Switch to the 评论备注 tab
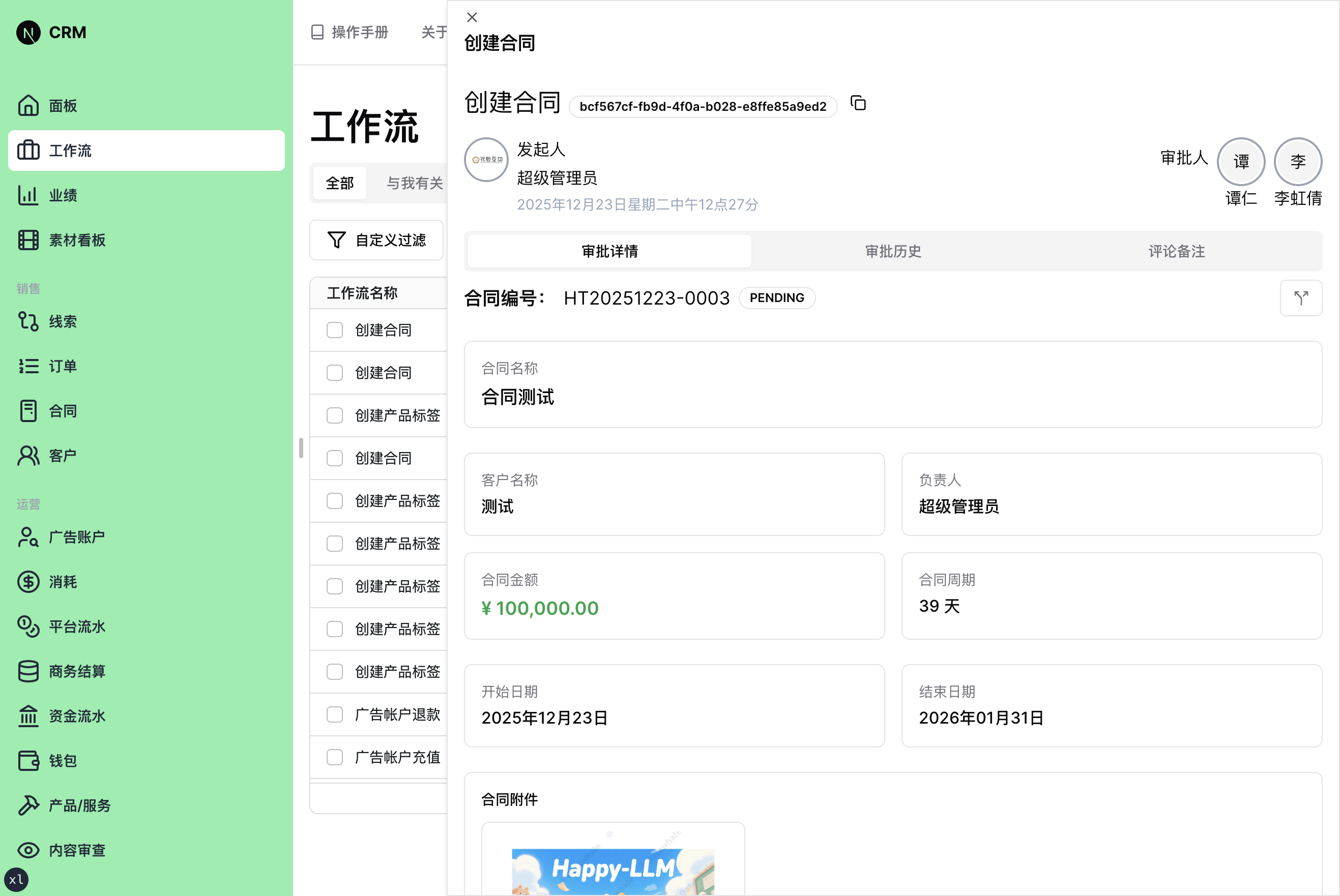1340x896 pixels. pos(1176,251)
